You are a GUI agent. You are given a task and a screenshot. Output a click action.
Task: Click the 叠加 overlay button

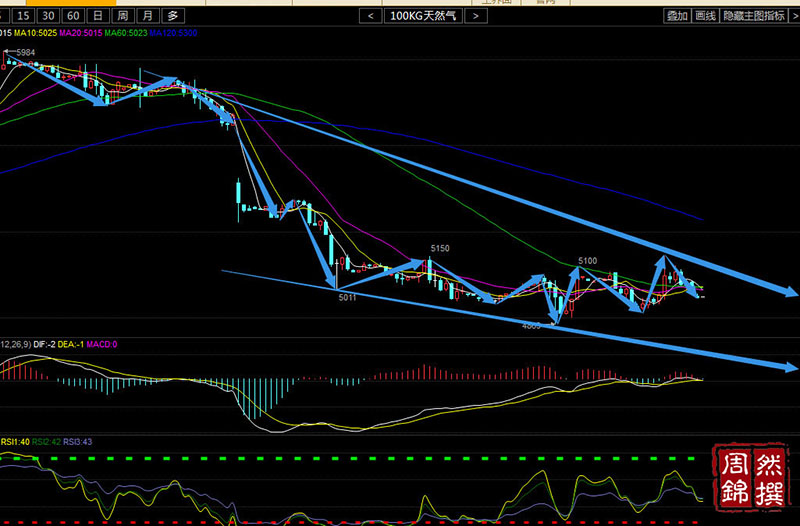[677, 16]
